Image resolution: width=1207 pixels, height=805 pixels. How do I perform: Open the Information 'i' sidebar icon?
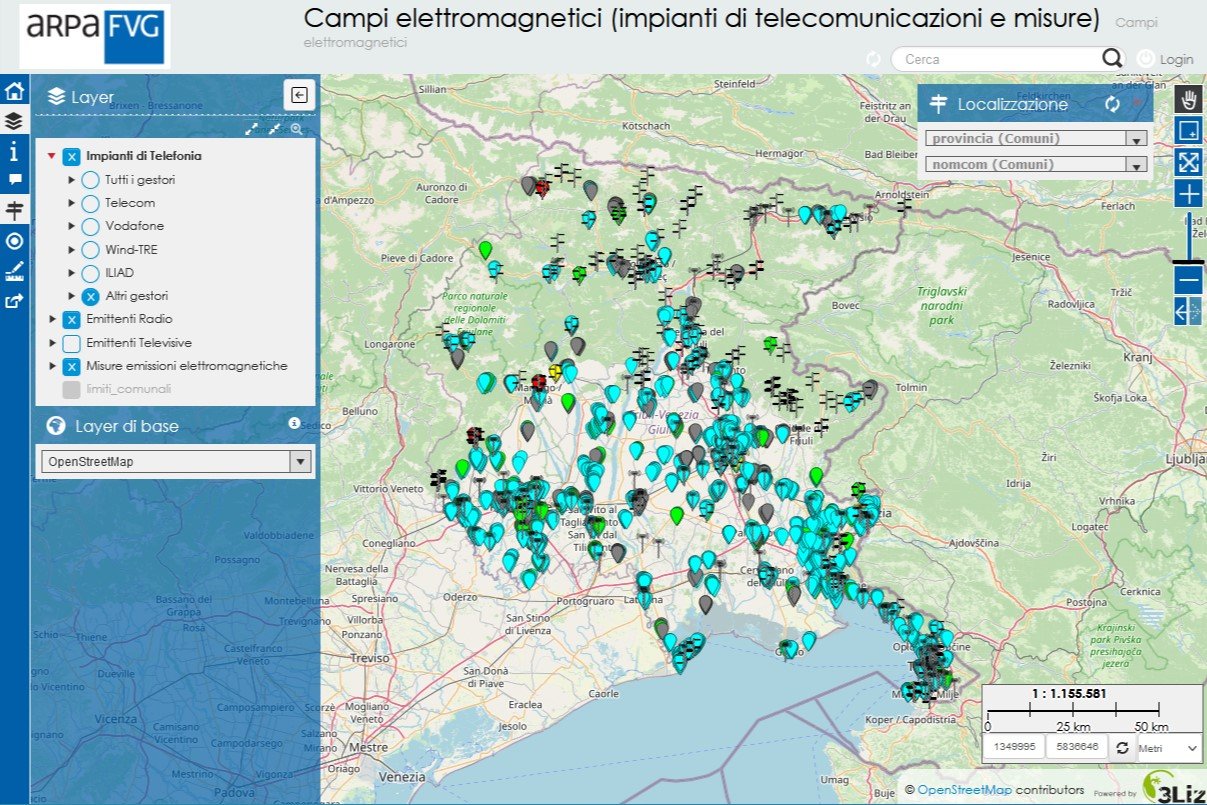pos(14,152)
